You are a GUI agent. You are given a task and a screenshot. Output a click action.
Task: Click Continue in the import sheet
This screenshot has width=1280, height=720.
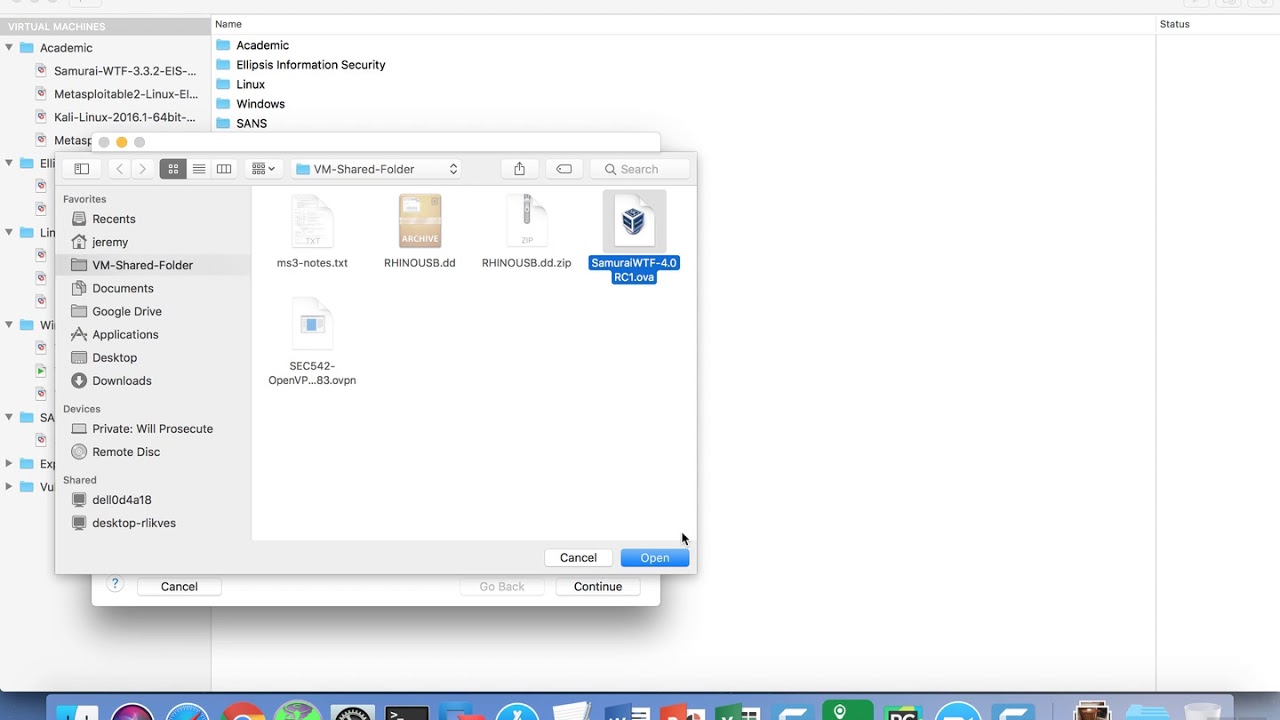(x=598, y=586)
